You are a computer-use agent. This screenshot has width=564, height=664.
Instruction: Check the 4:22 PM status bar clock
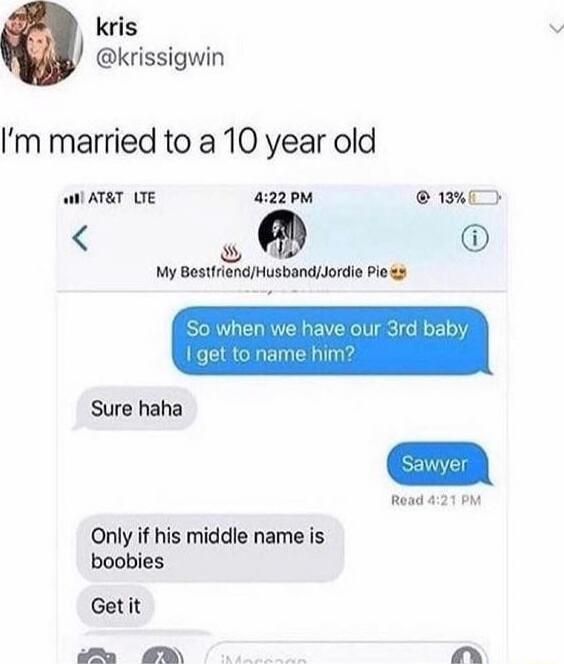(x=283, y=197)
